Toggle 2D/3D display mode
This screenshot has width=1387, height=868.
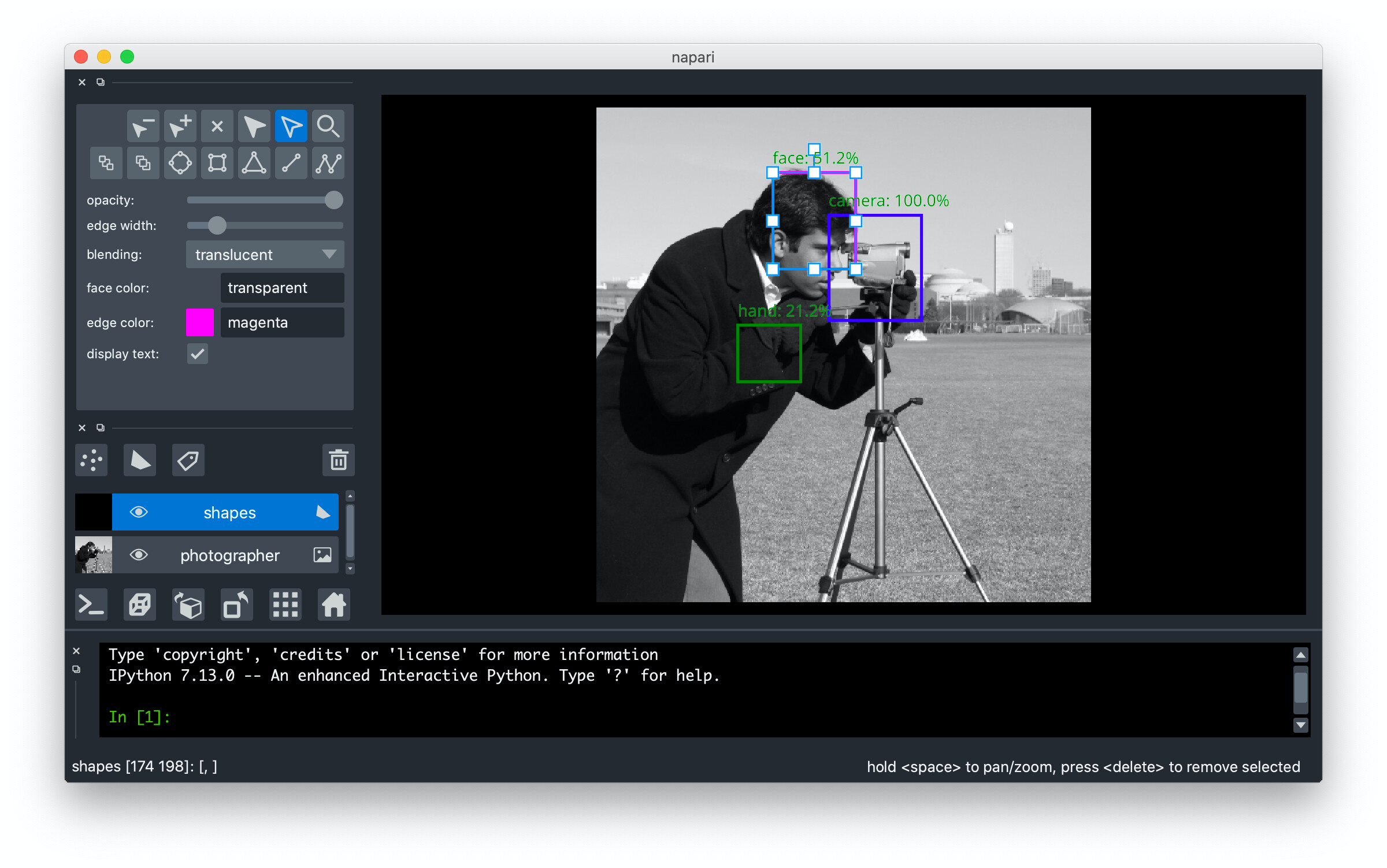pyautogui.click(x=139, y=604)
